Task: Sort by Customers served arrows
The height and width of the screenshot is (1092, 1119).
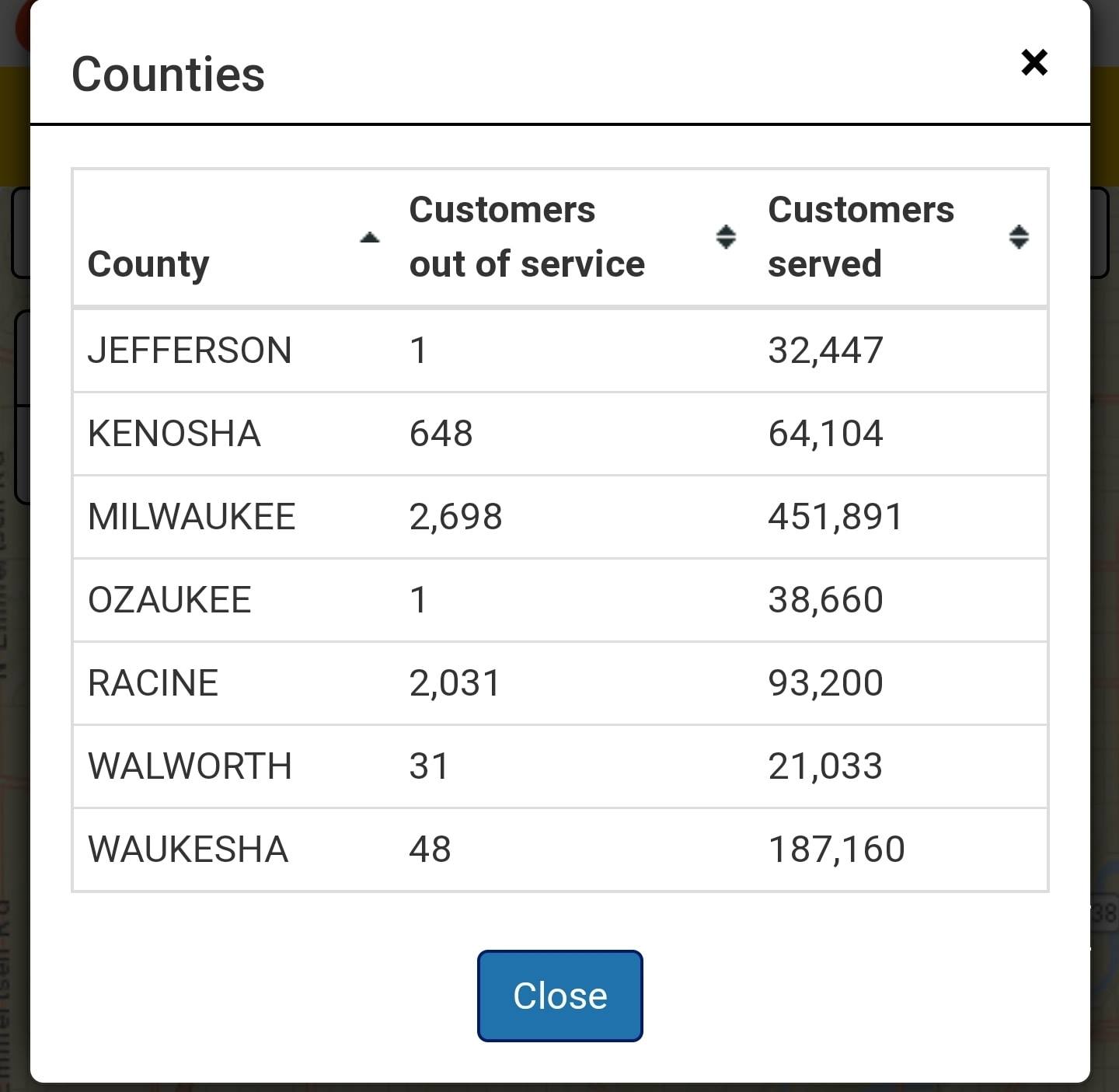Action: (1018, 236)
